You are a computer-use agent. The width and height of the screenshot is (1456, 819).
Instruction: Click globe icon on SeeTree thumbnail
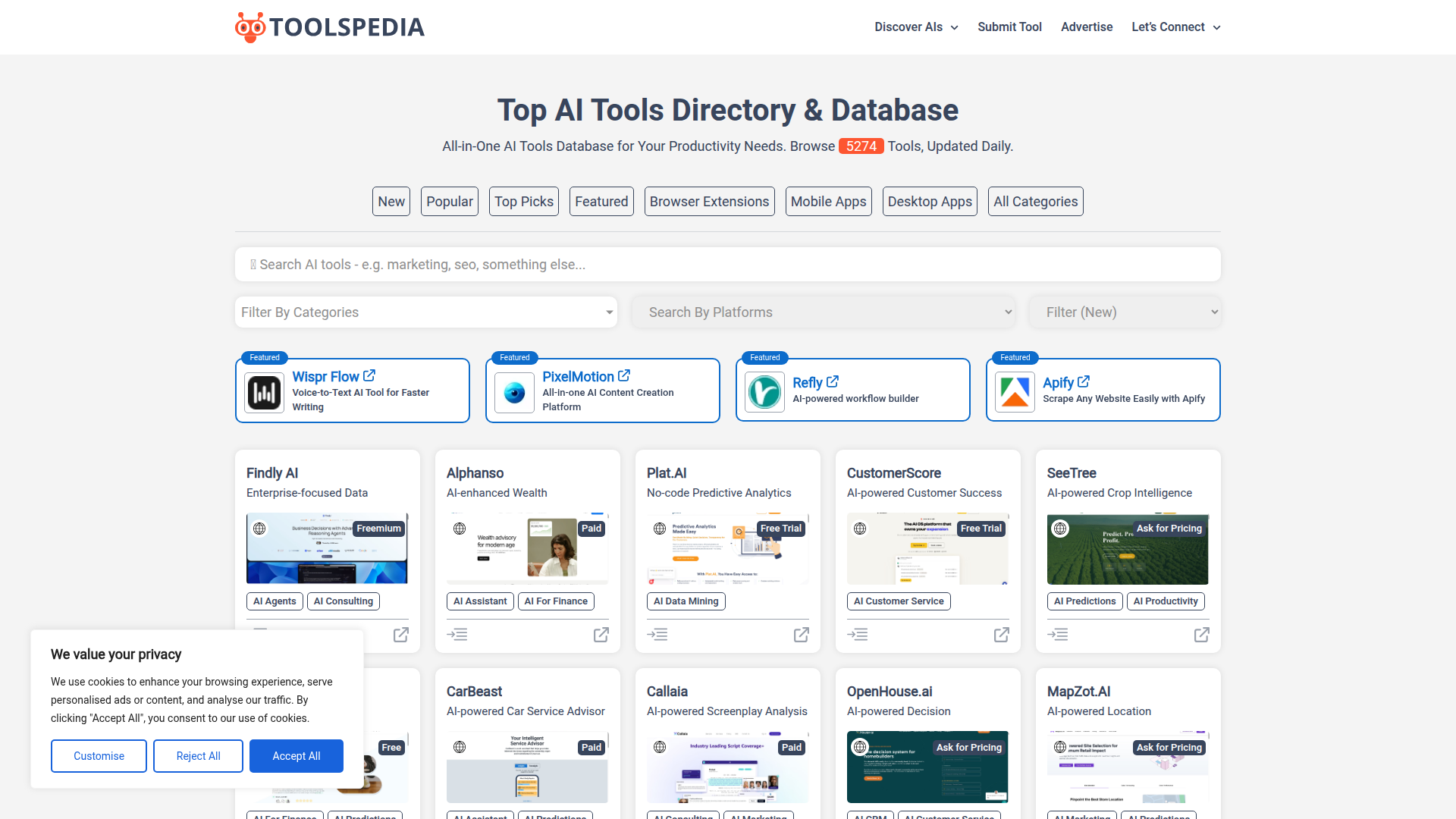1060,529
